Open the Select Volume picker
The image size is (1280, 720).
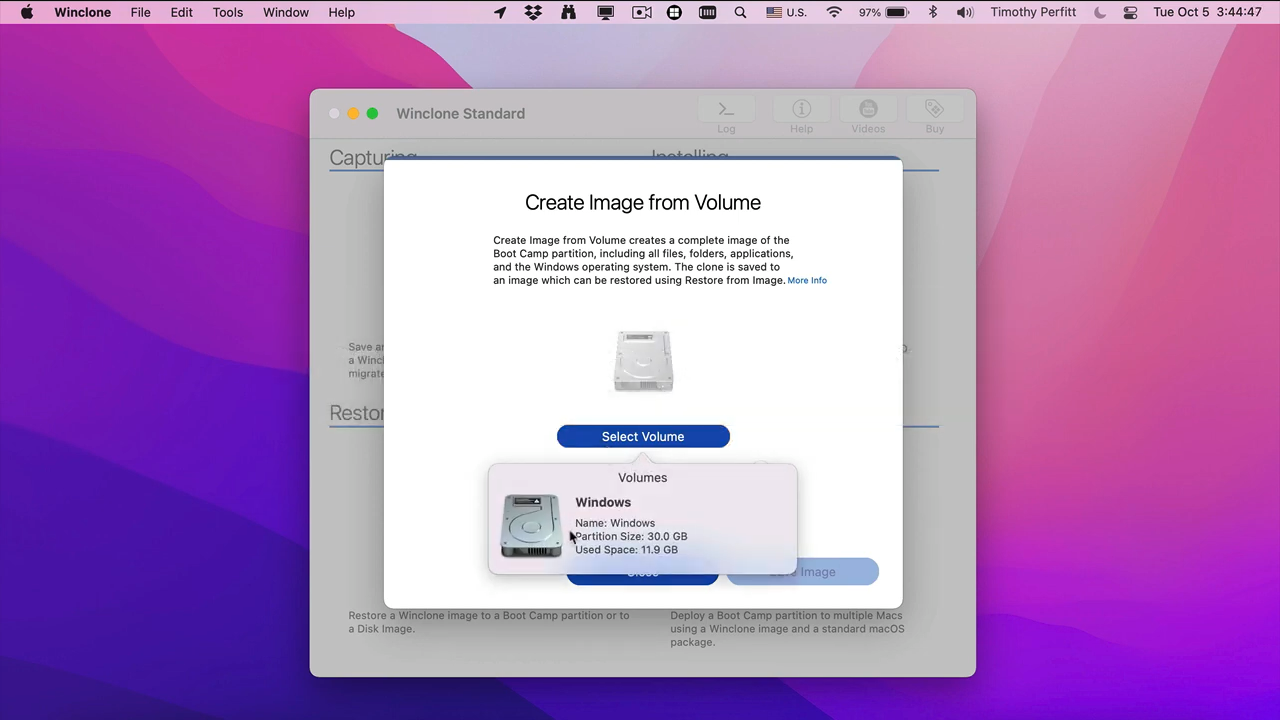point(643,436)
